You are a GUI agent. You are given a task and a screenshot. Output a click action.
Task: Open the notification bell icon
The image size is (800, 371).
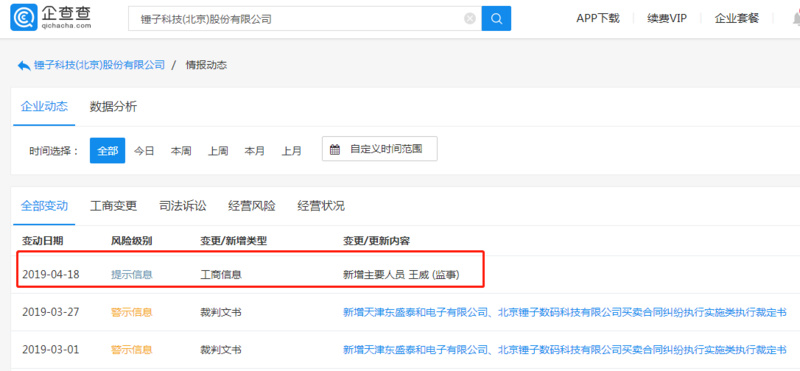(795, 18)
